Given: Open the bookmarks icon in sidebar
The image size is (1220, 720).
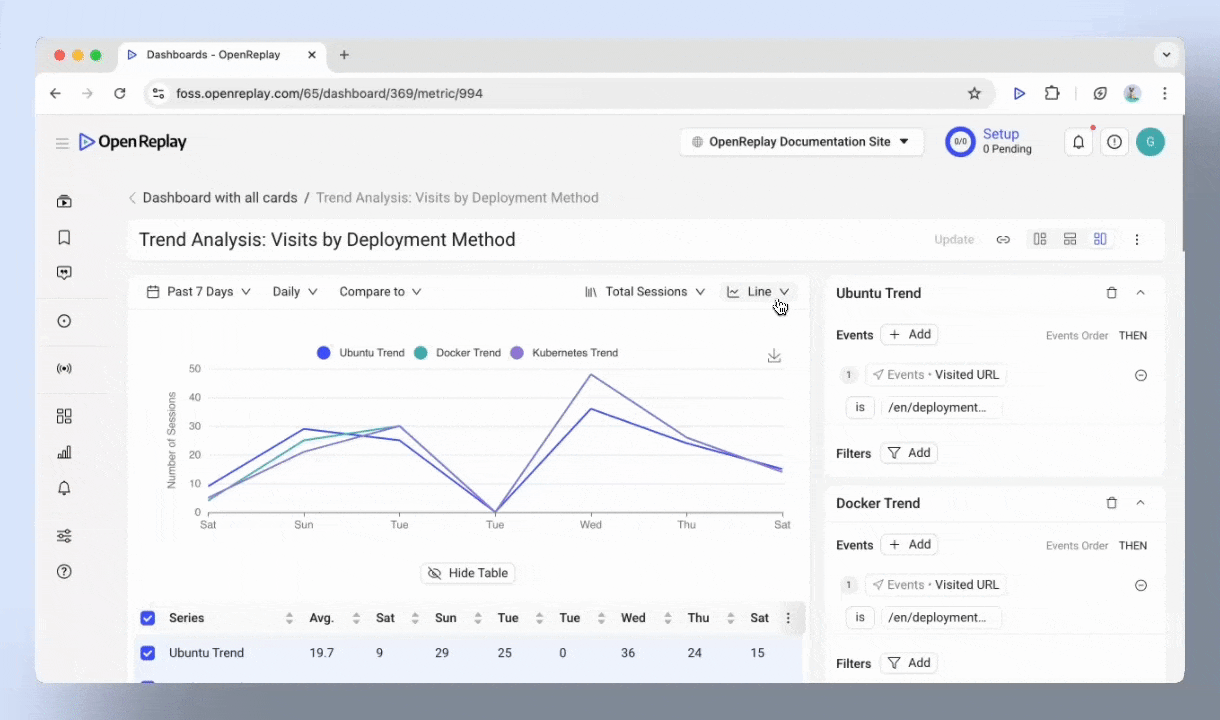Looking at the screenshot, I should (x=64, y=237).
